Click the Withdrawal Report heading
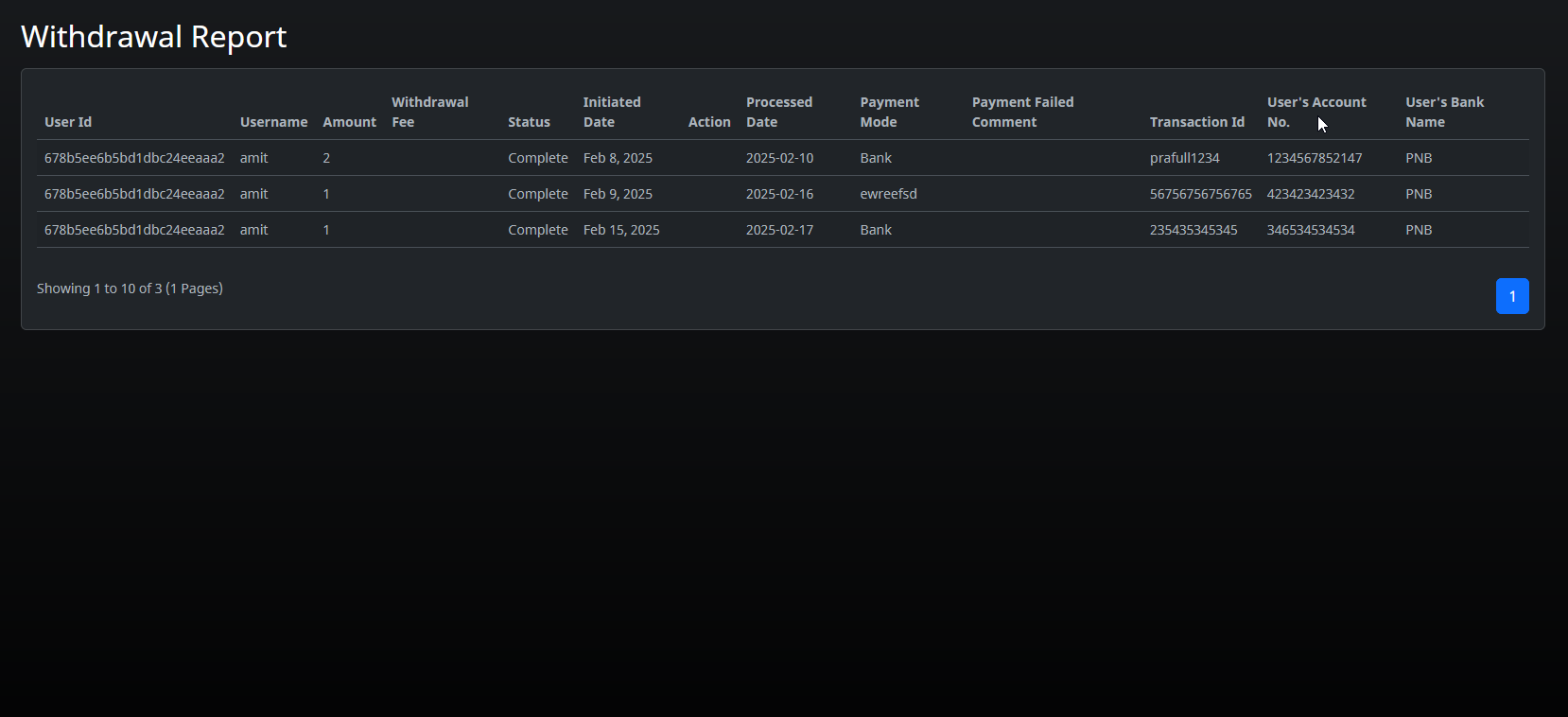This screenshot has width=1568, height=717. (153, 37)
